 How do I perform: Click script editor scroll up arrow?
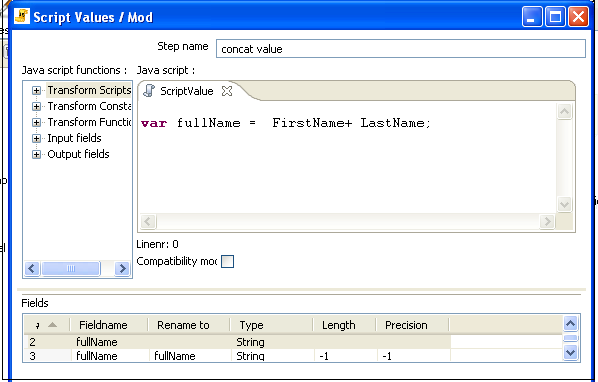pyautogui.click(x=564, y=111)
